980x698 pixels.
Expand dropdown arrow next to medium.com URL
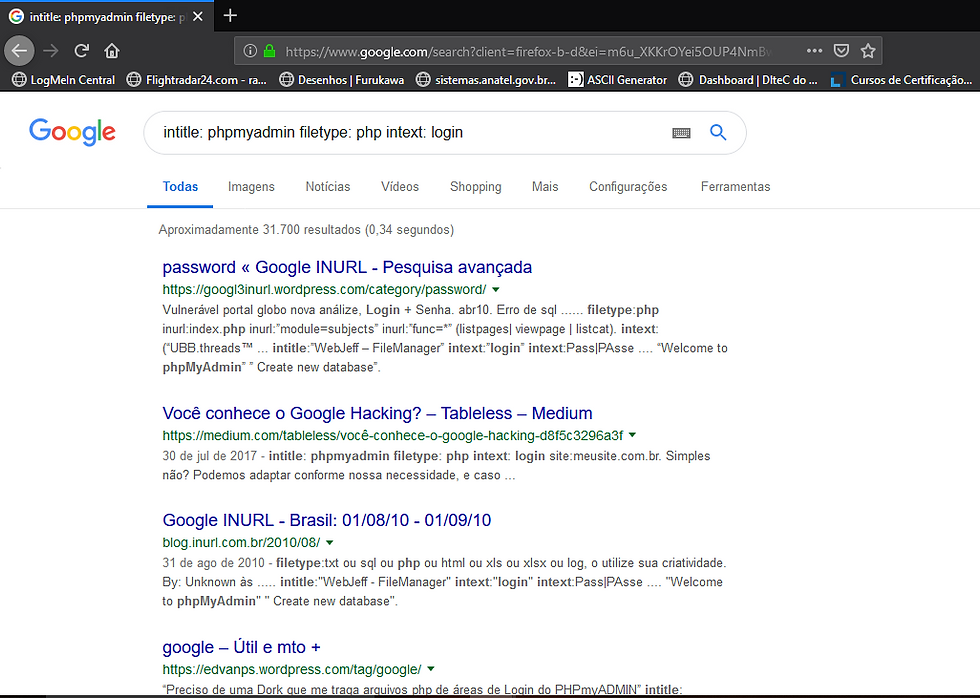tap(632, 436)
